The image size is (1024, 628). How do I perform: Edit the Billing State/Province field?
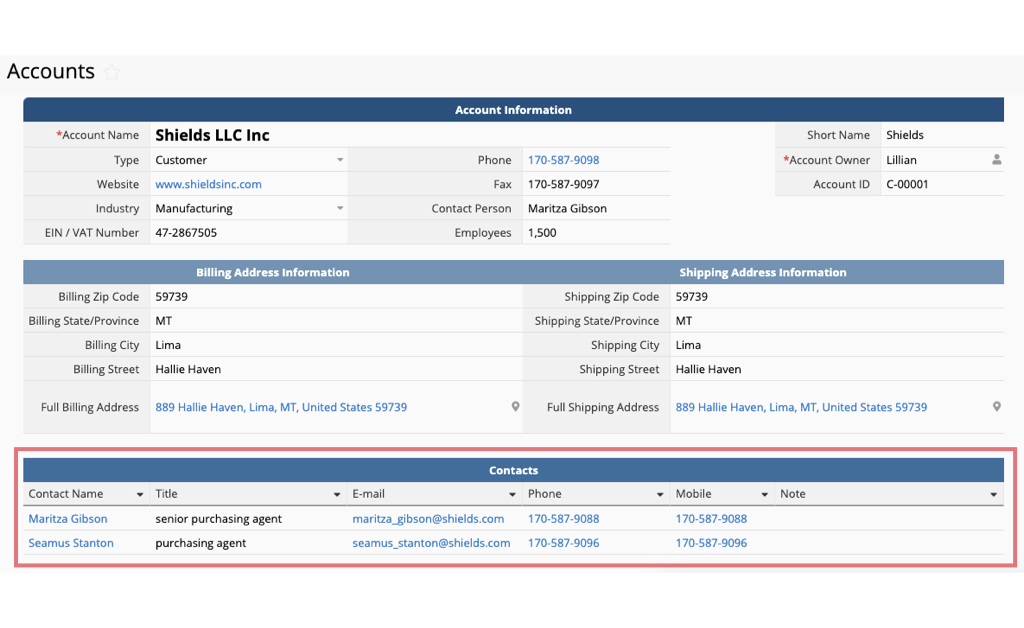click(x=336, y=321)
